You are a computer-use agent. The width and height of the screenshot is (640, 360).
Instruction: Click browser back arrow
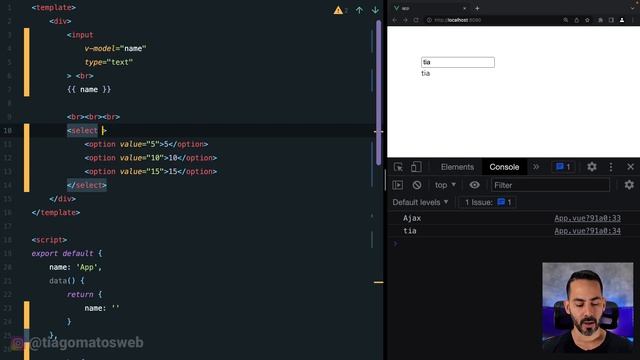[x=395, y=20]
